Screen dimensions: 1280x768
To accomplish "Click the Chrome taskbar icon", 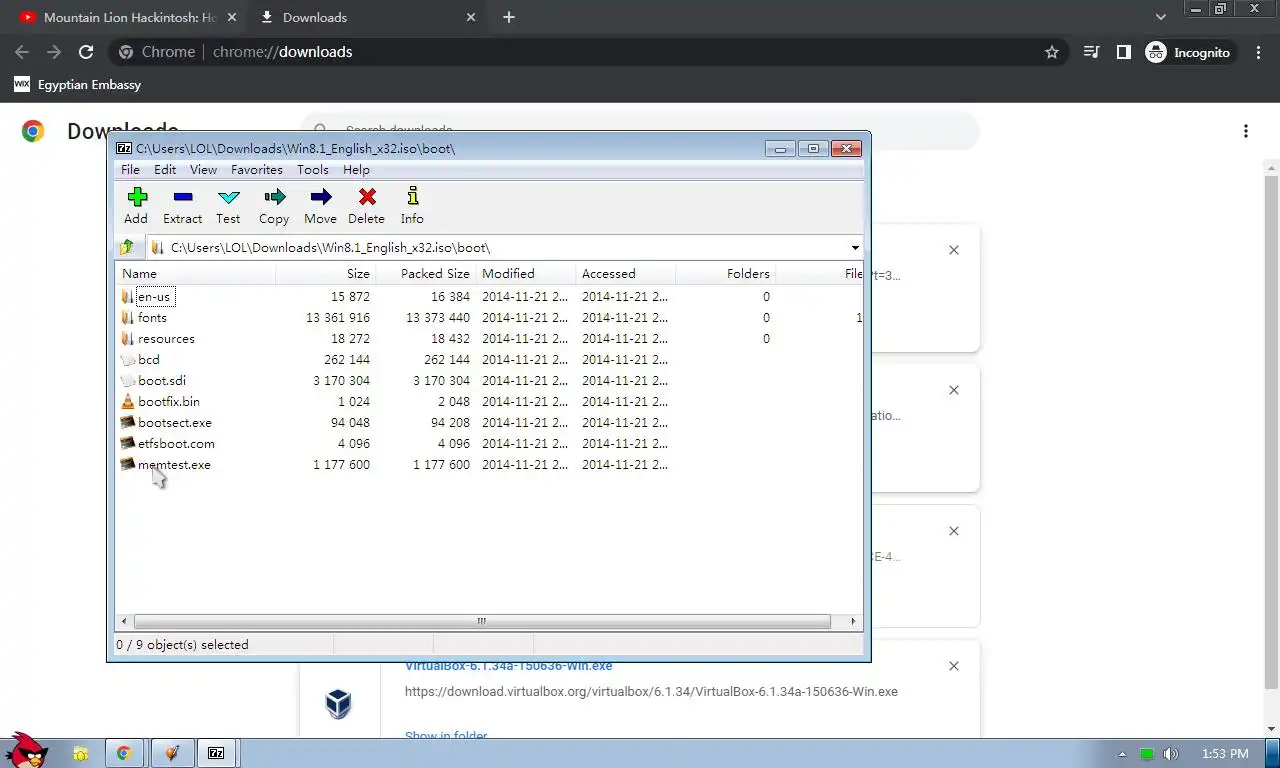I will [x=124, y=753].
